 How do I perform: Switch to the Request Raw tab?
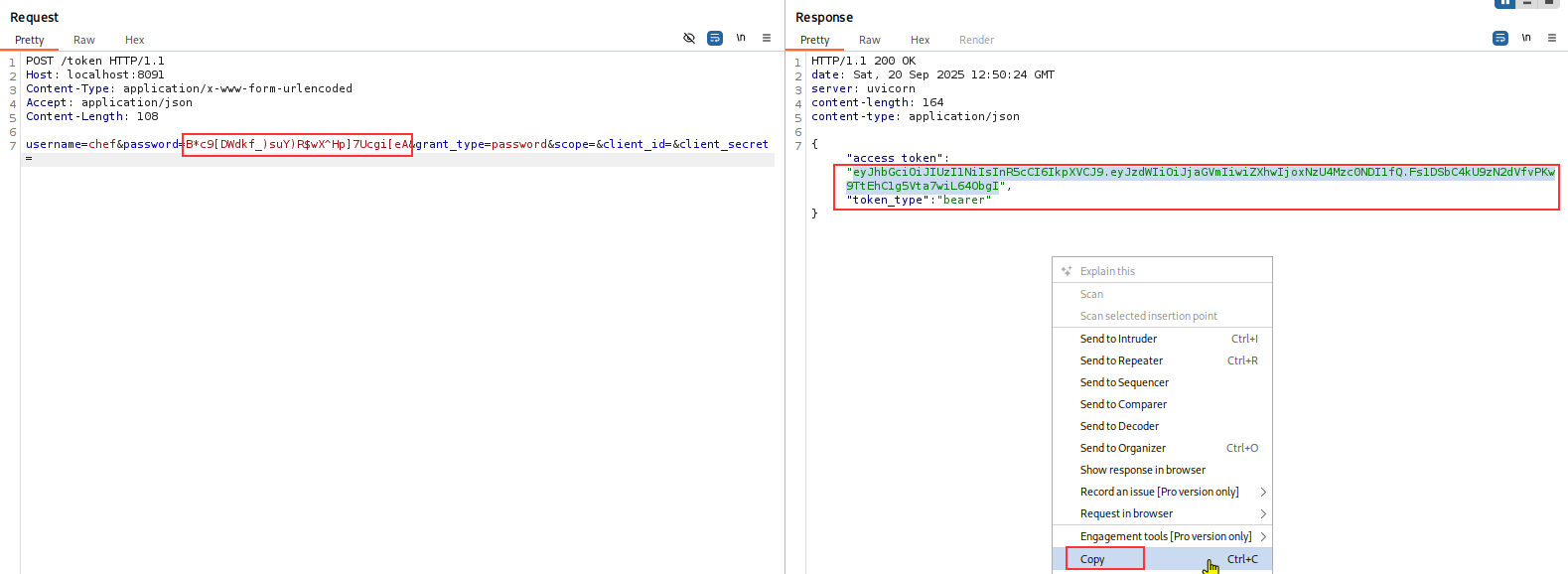point(84,40)
